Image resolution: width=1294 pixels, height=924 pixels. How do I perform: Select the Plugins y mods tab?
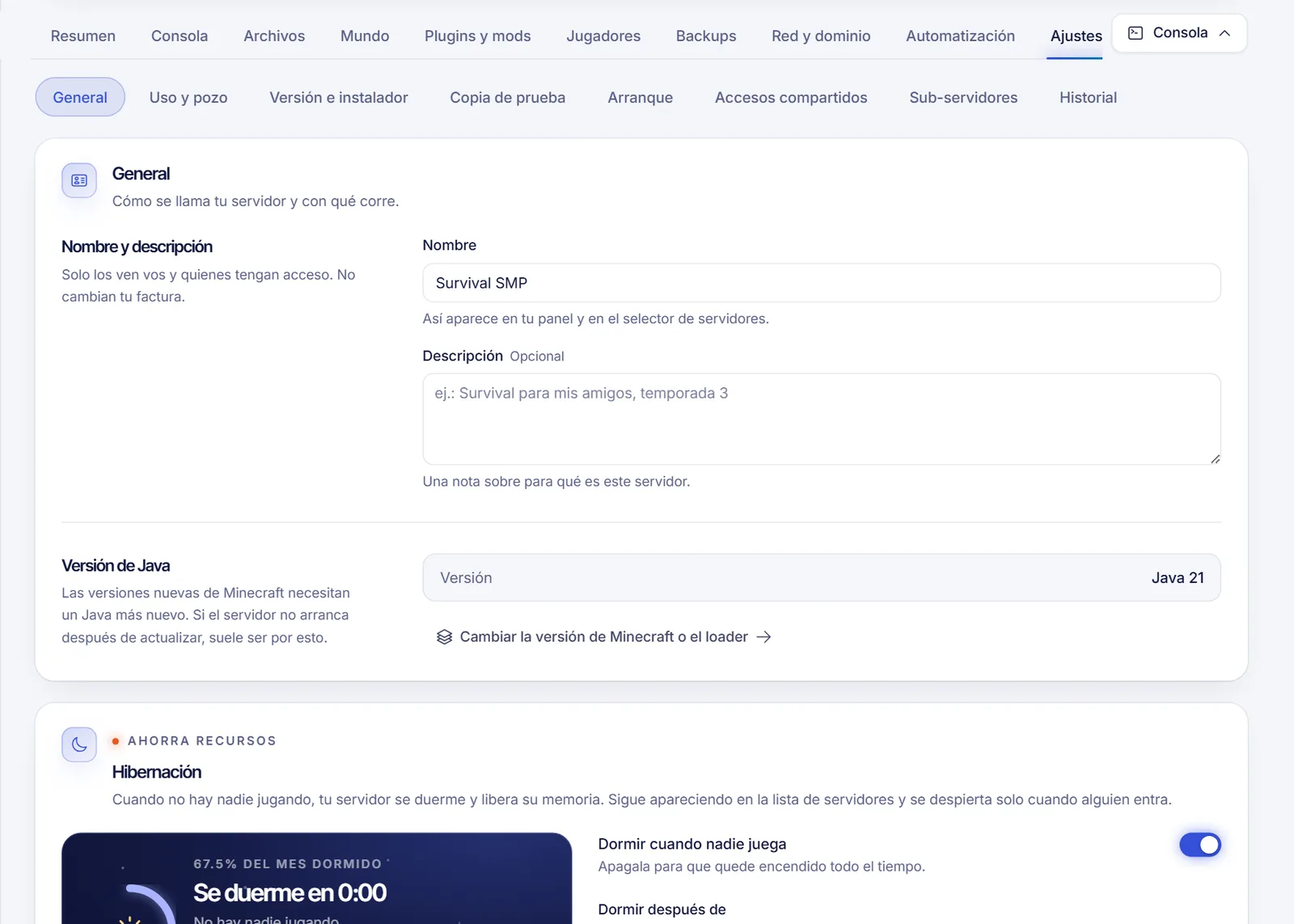pos(478,36)
